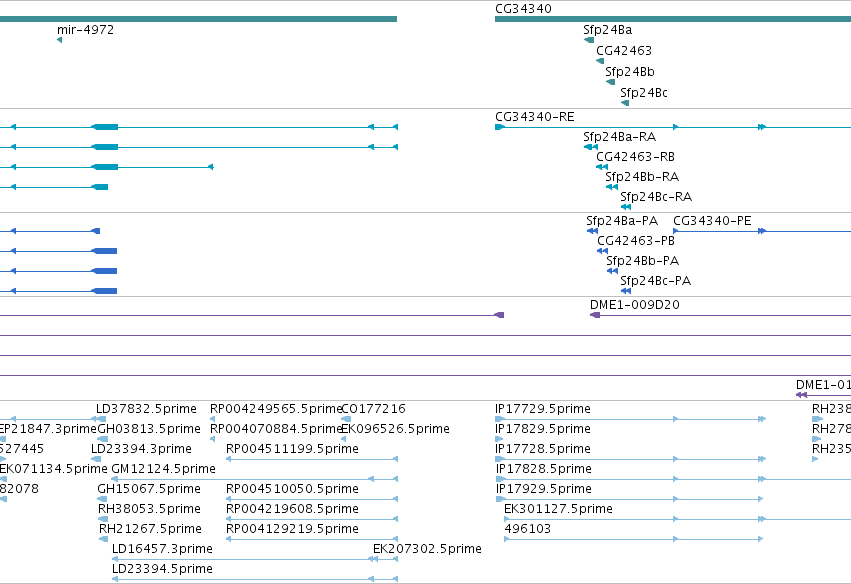Click the mir-4972 gene feature label
This screenshot has height=584, width=851.
[x=86, y=30]
